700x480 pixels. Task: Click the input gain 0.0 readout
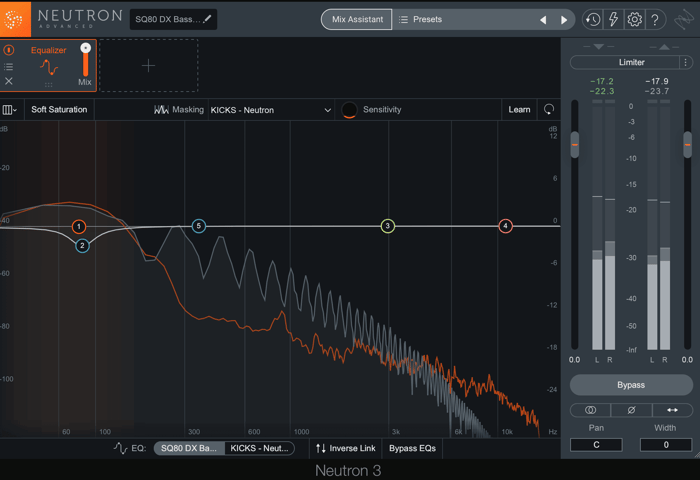(575, 360)
